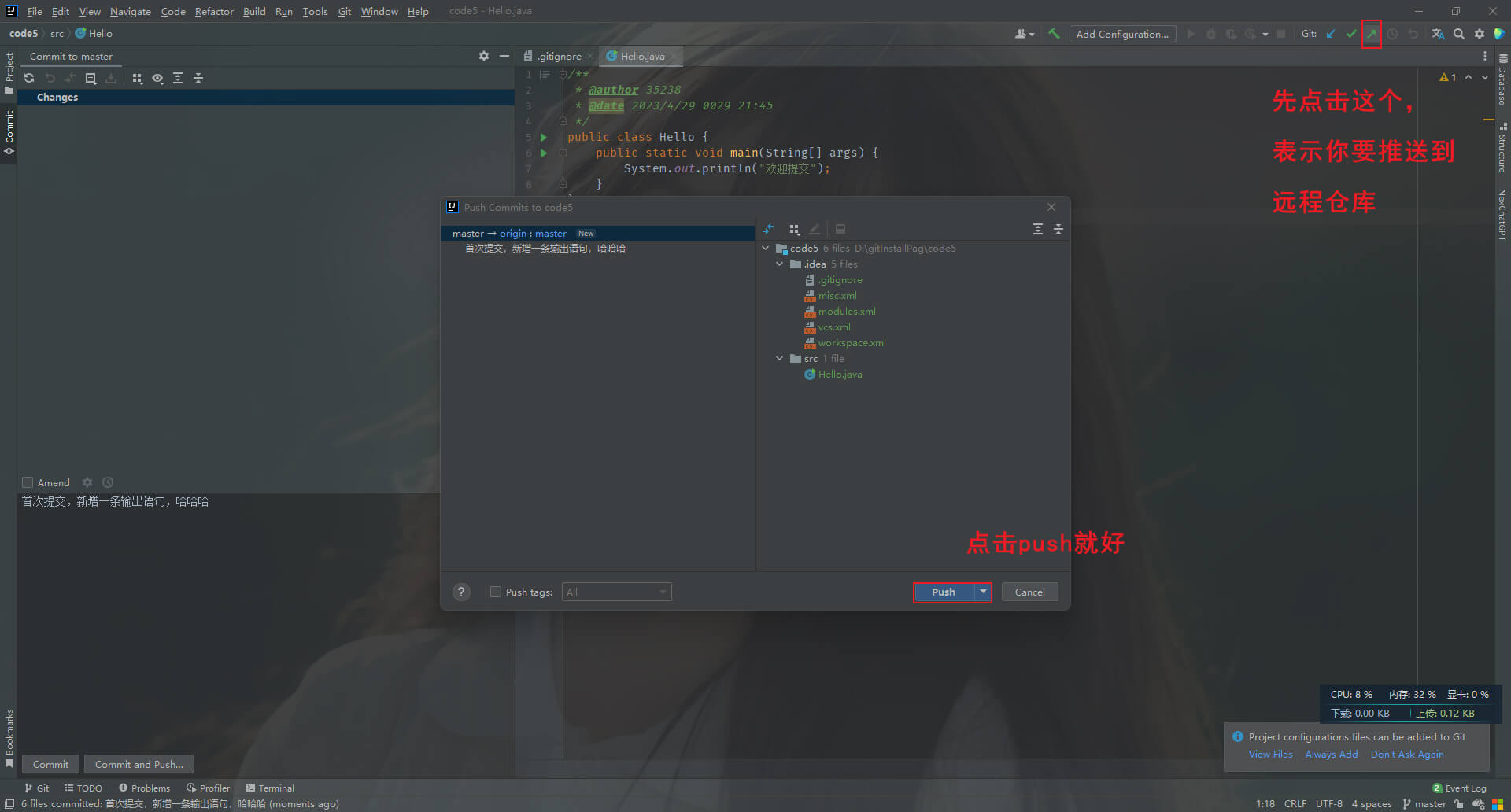
Task: Open editor tabs more options menu
Action: coord(1485,56)
